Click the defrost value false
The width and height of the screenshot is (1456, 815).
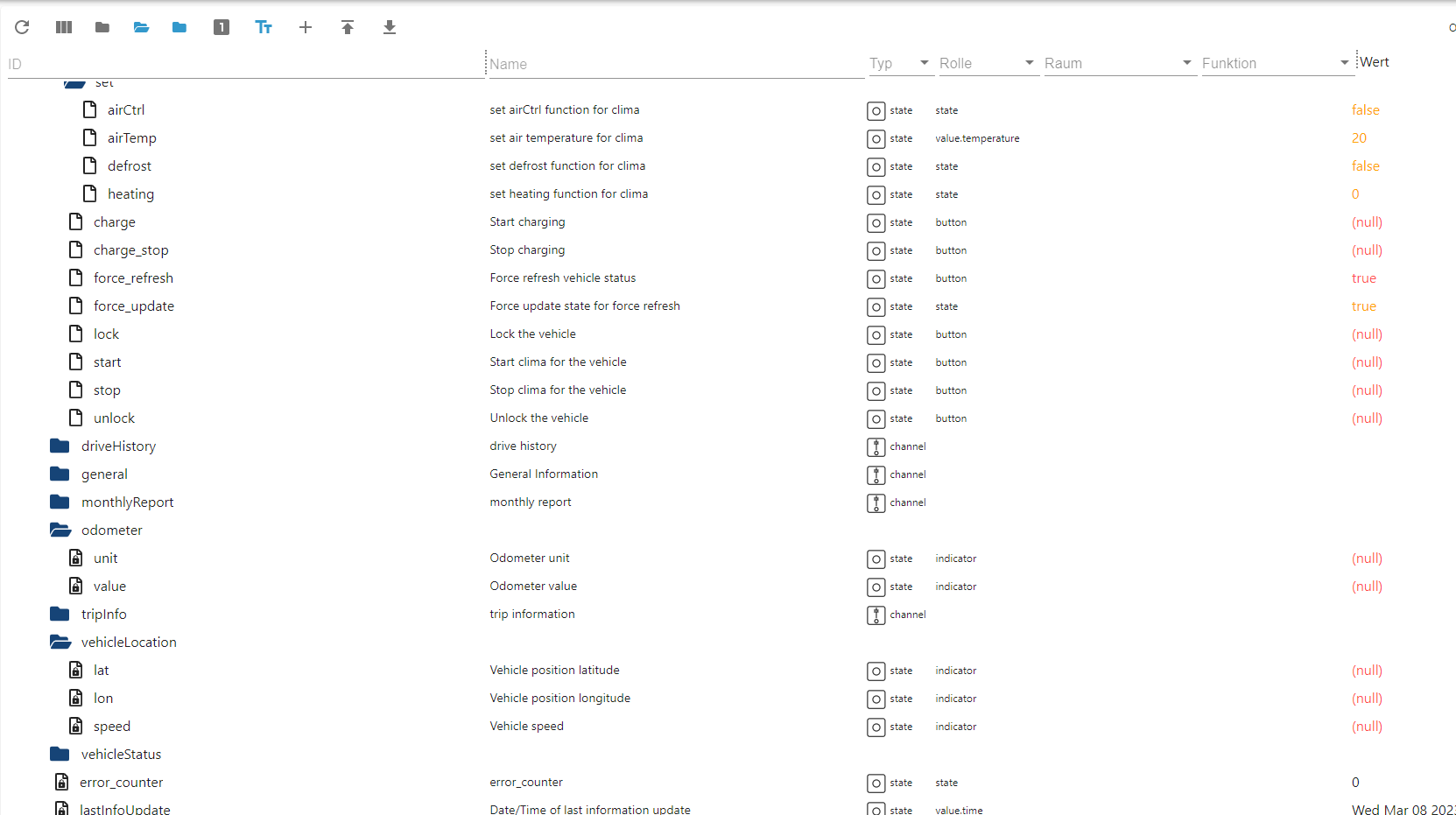click(1366, 165)
